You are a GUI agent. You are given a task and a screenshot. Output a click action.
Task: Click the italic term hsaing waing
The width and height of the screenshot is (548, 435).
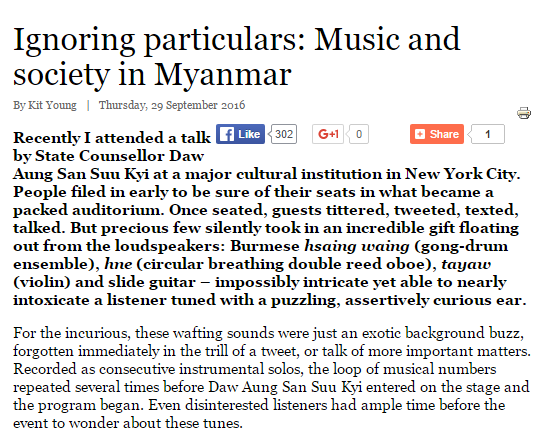tap(356, 246)
